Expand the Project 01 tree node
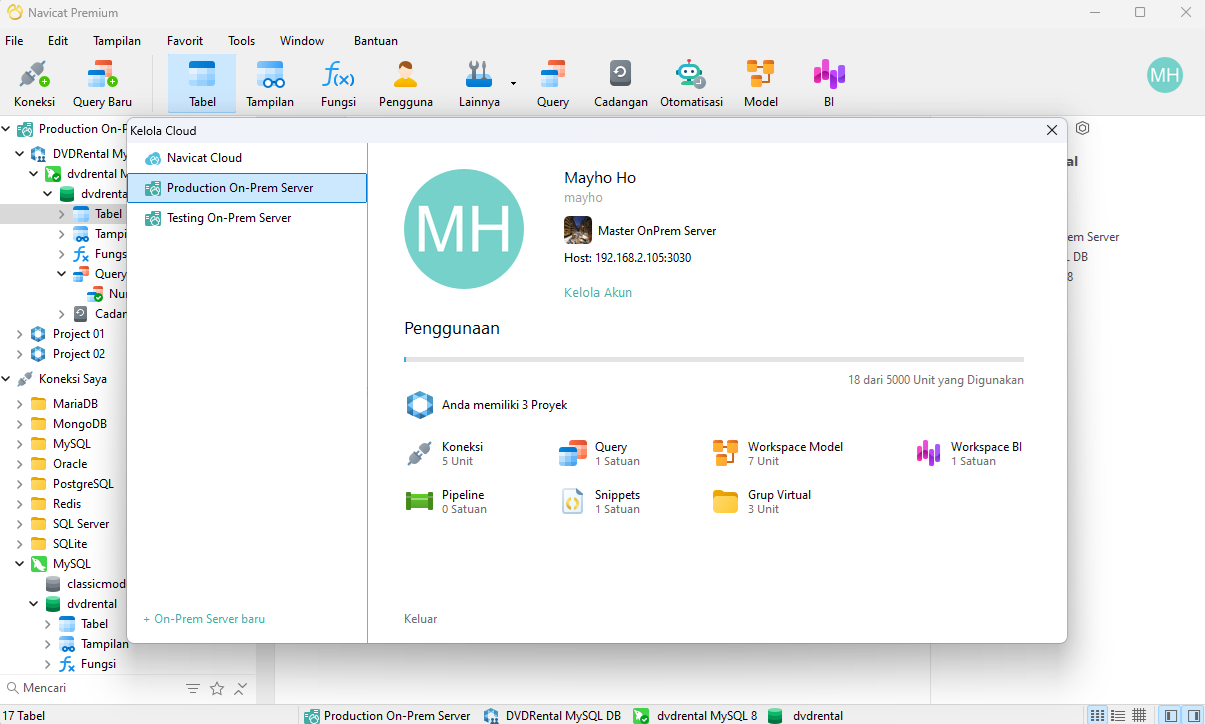Image resolution: width=1205 pixels, height=724 pixels. coord(20,334)
